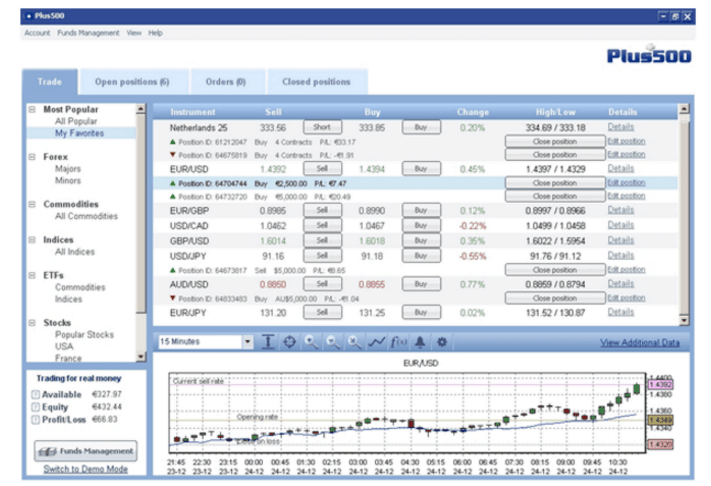
Task: Close position 64673817 under USD/JPY
Action: click(x=555, y=270)
